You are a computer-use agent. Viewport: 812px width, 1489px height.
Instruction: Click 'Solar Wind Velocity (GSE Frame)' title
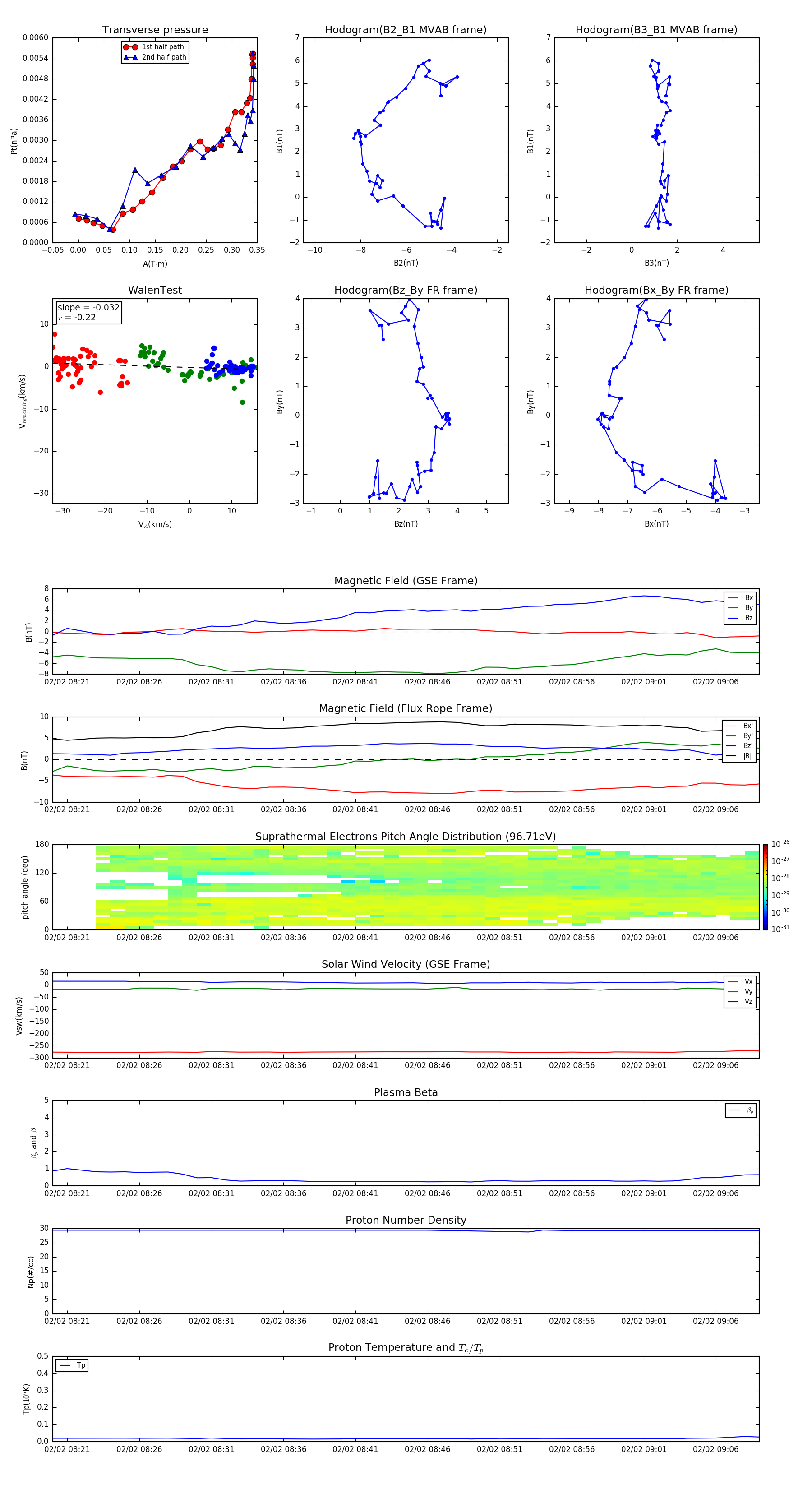406,964
